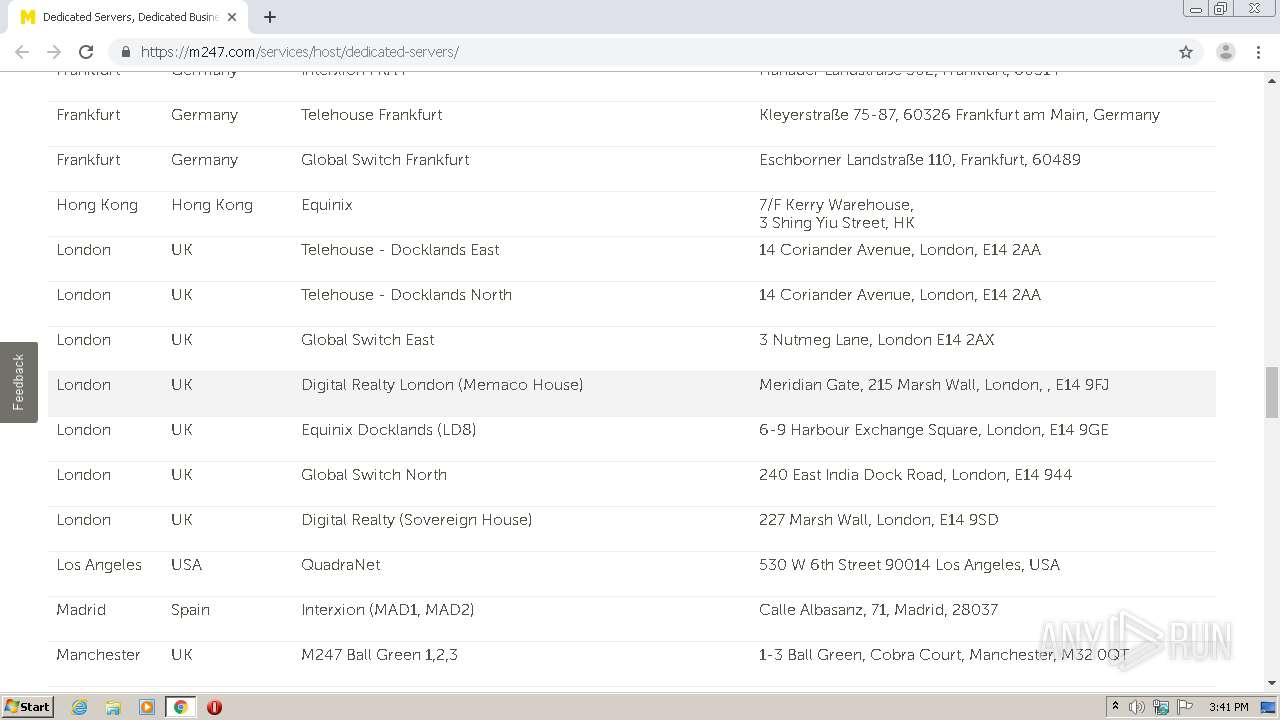
Task: Click address 7/F Kerry Warehouse
Action: pyautogui.click(x=837, y=214)
